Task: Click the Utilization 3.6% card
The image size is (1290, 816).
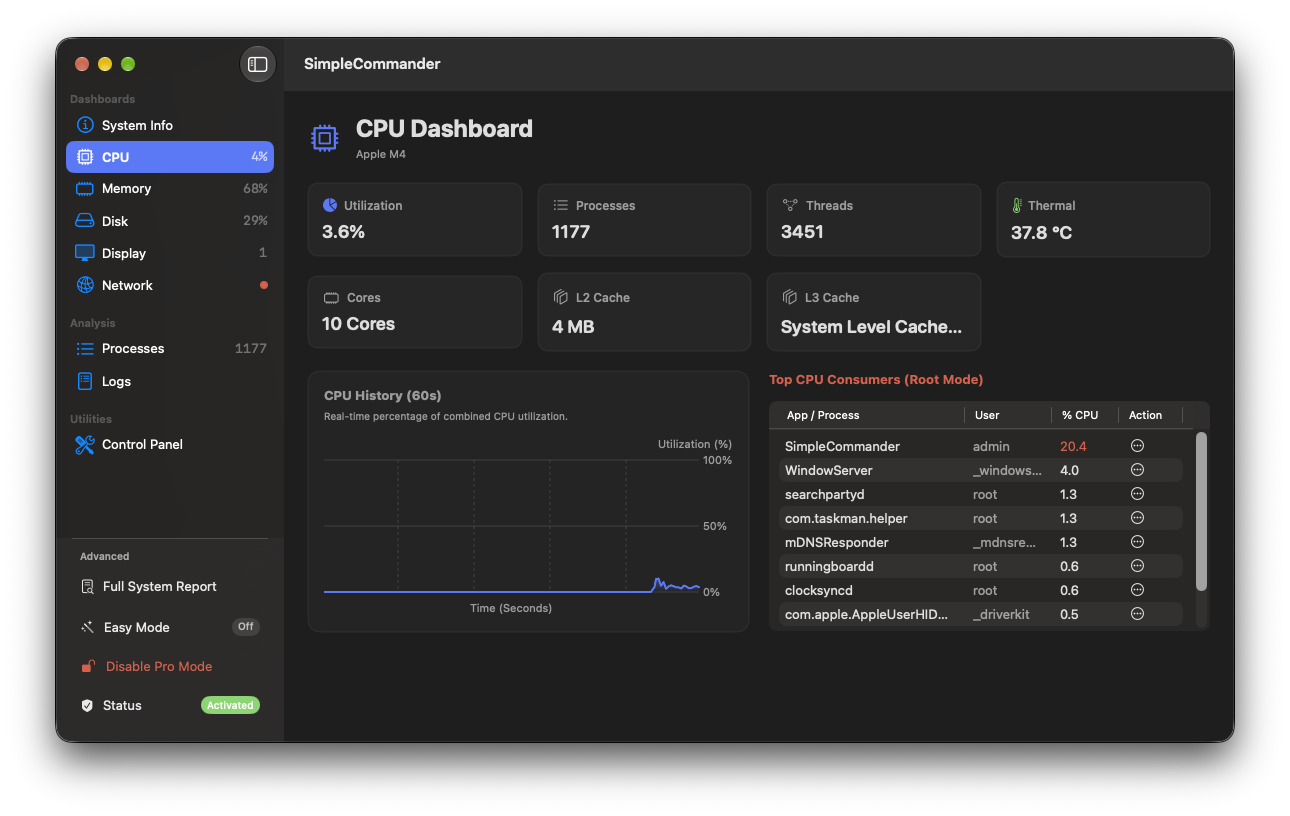Action: coord(415,219)
